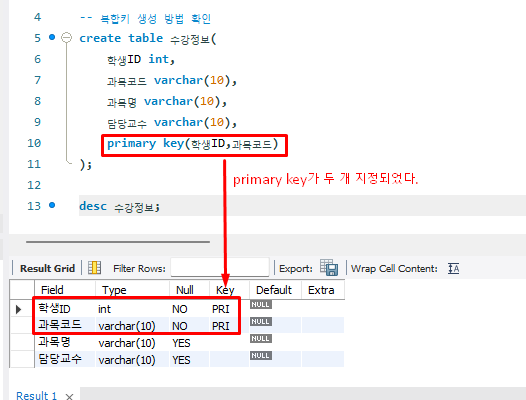Select the 학생ID field cell
Image resolution: width=526 pixels, height=400 pixels.
pyautogui.click(x=65, y=308)
